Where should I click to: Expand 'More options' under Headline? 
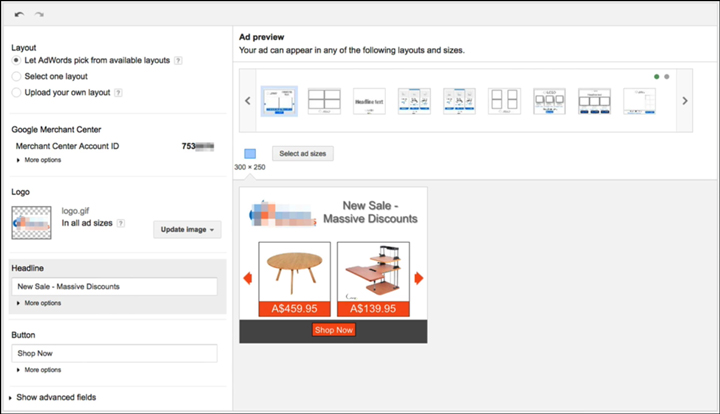pyautogui.click(x=41, y=302)
